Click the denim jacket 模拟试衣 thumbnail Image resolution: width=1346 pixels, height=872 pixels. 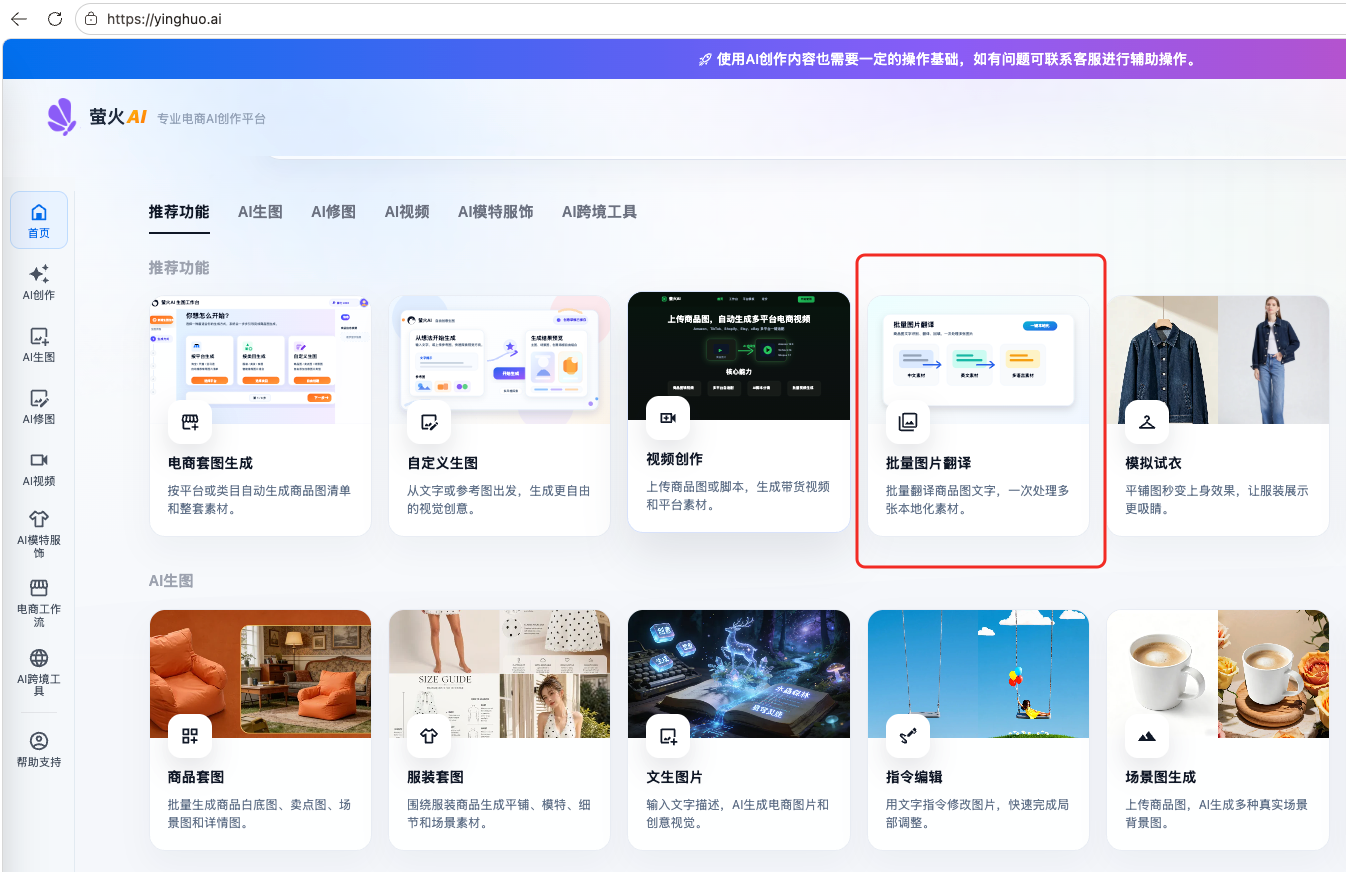point(1217,360)
